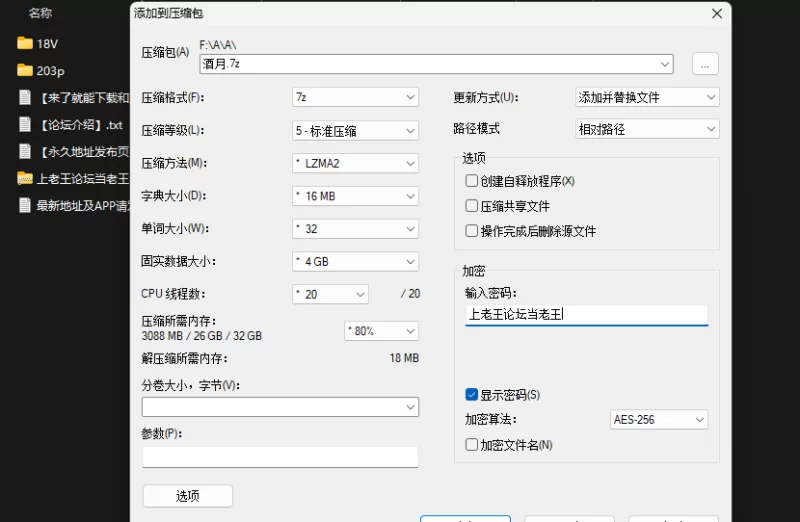
Task: Select the 最新地址及APP file icon
Action: pyautogui.click(x=24, y=205)
